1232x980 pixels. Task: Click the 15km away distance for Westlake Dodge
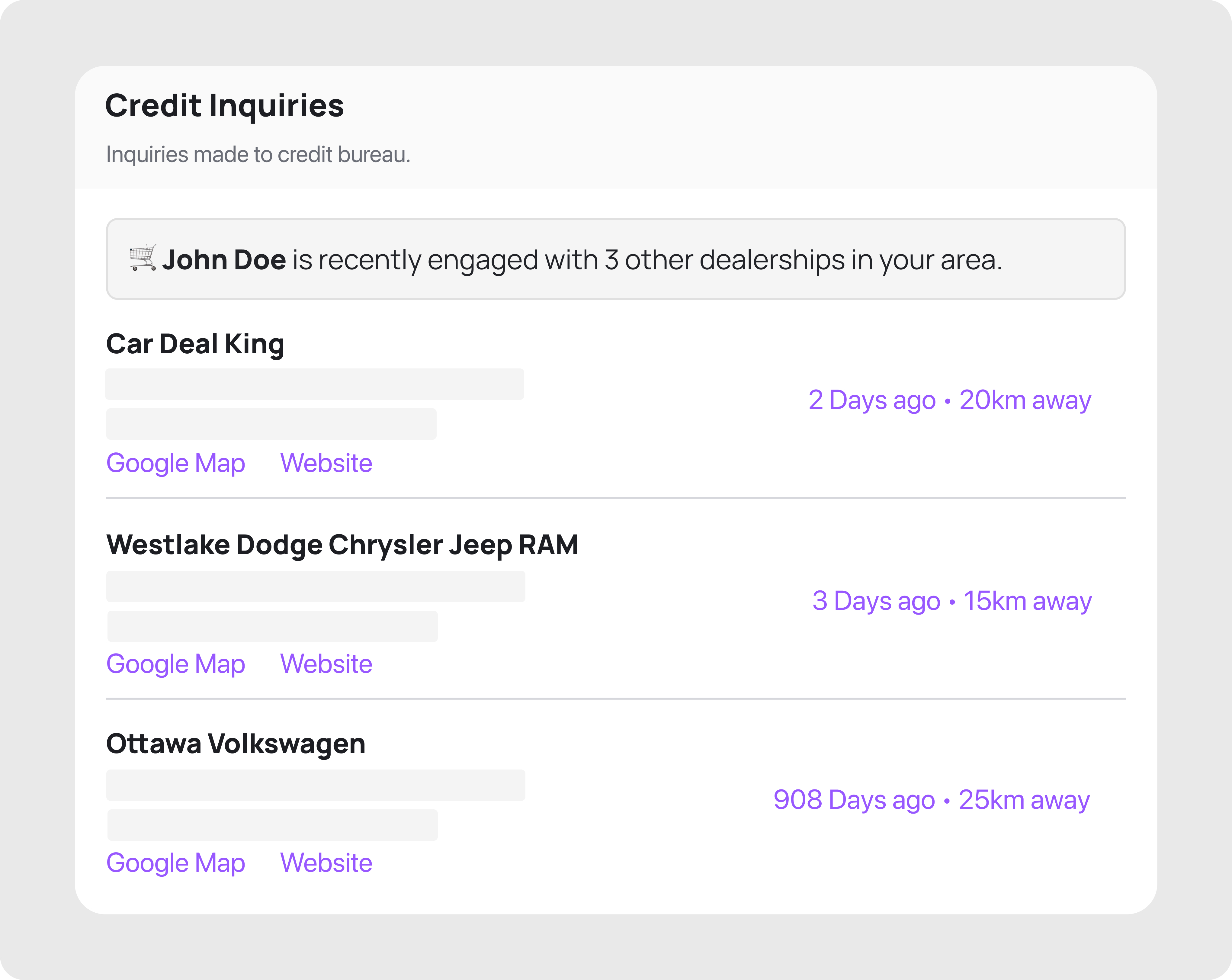click(x=1027, y=601)
